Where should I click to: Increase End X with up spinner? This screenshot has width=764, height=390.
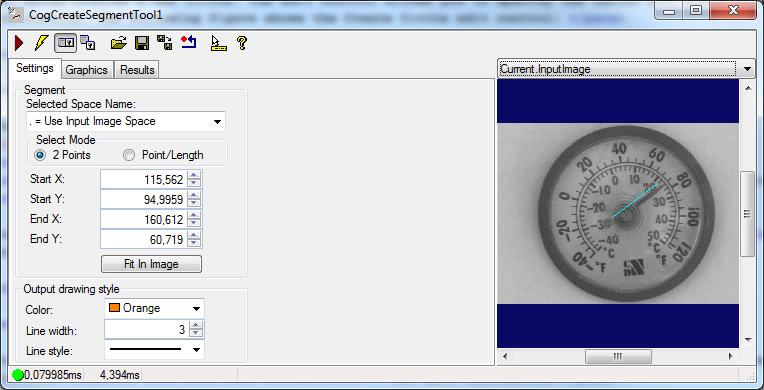[194, 215]
